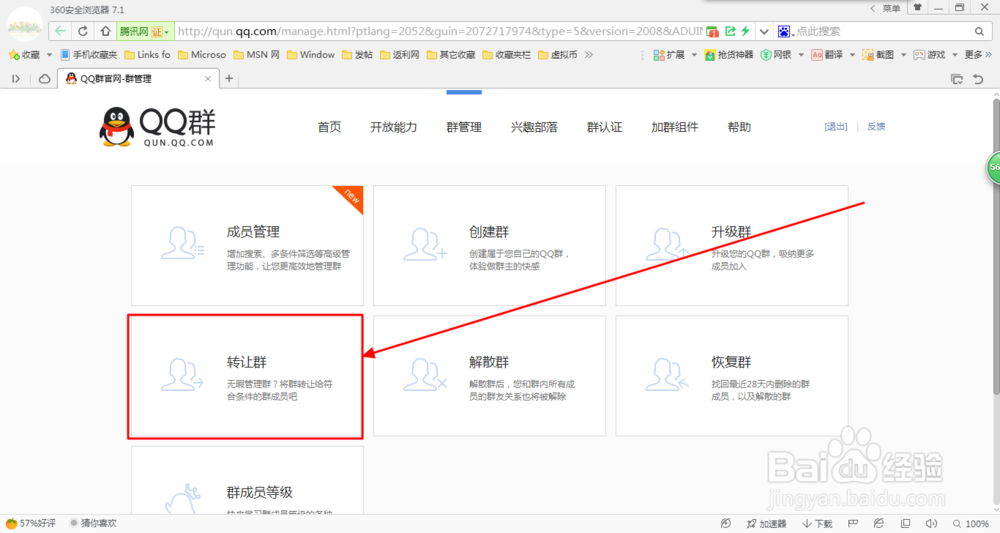Open the MSN 网 bookmark folder
Image resolution: width=1000 pixels, height=533 pixels.
(x=256, y=55)
